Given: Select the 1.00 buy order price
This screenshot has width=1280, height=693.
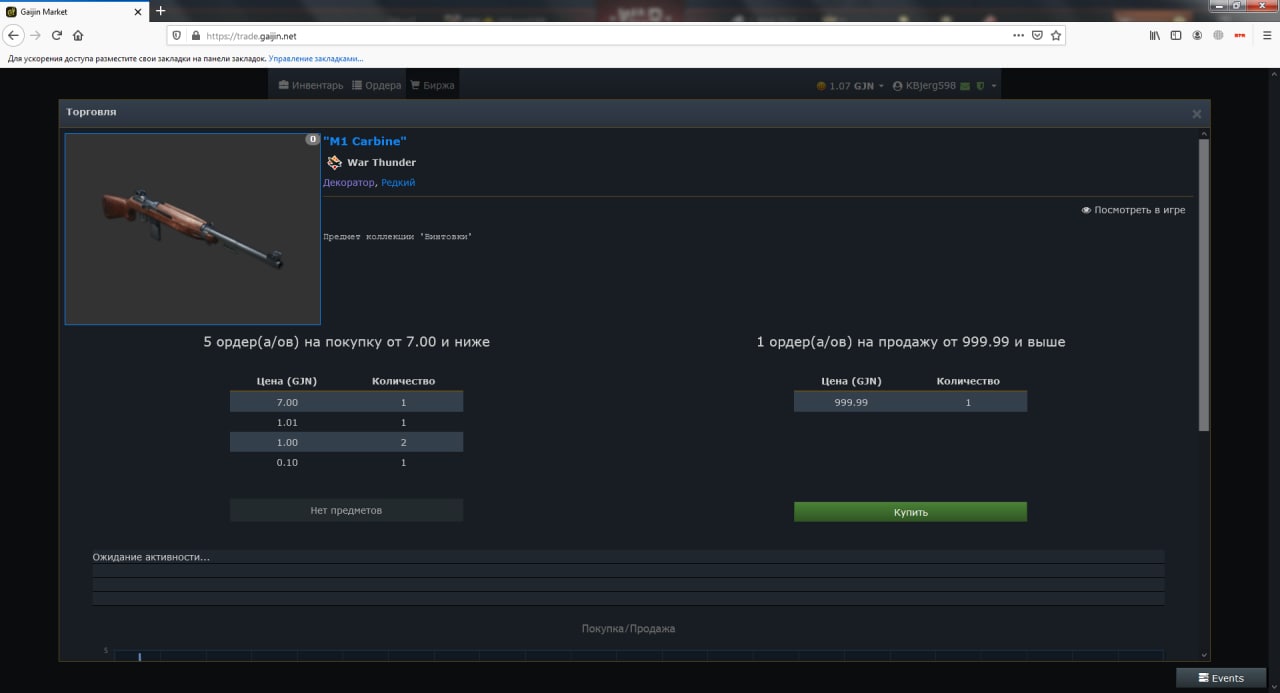Looking at the screenshot, I should [287, 442].
